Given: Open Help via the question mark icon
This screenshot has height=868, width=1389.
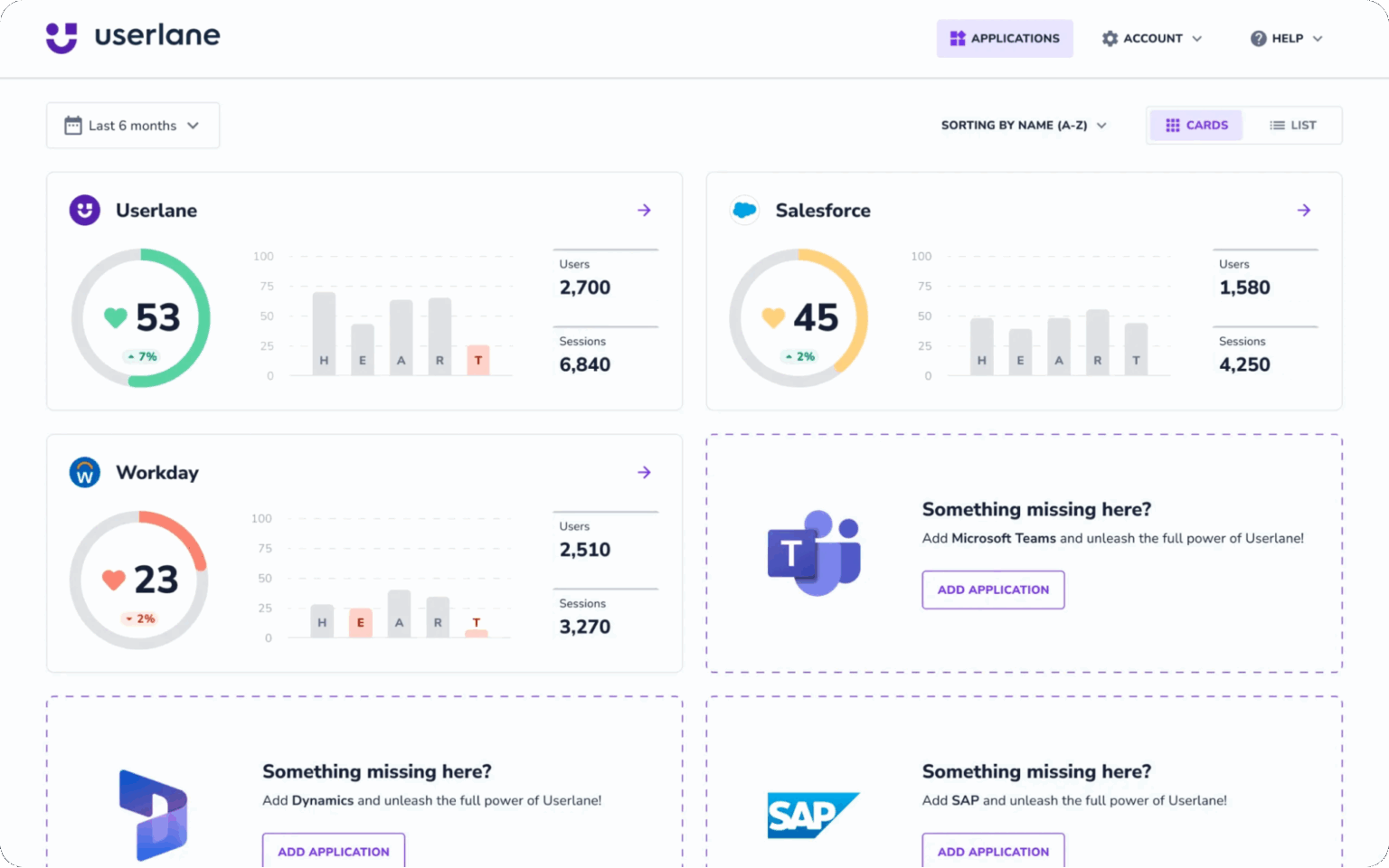Looking at the screenshot, I should (1258, 38).
